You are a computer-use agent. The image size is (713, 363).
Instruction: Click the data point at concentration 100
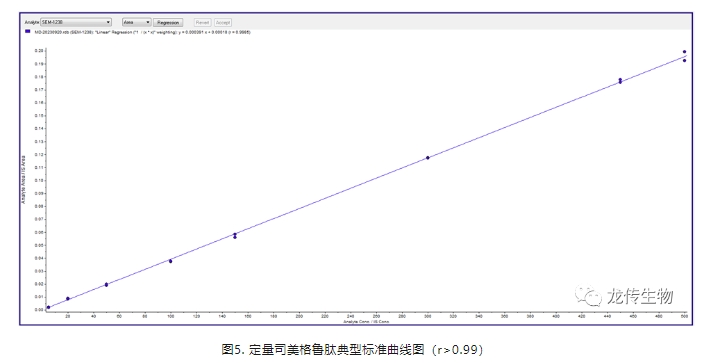tap(171, 261)
